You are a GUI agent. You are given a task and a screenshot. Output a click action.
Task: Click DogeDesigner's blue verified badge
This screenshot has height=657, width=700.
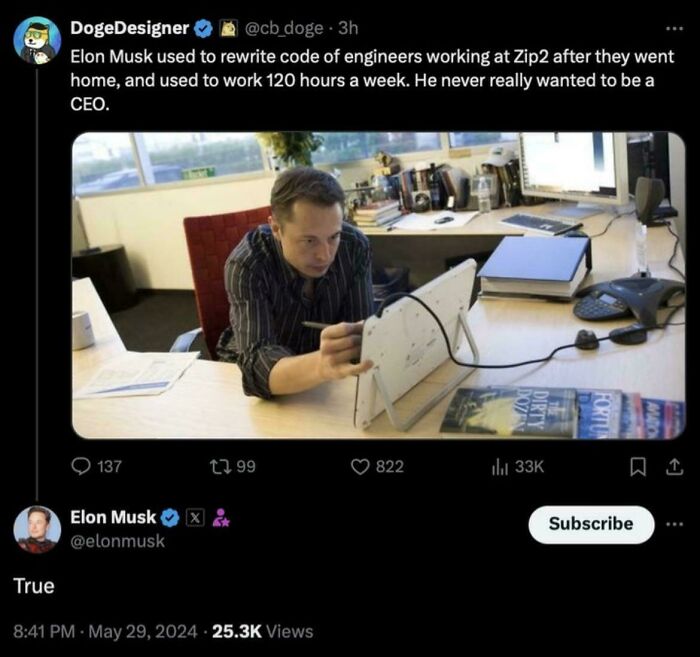point(201,28)
